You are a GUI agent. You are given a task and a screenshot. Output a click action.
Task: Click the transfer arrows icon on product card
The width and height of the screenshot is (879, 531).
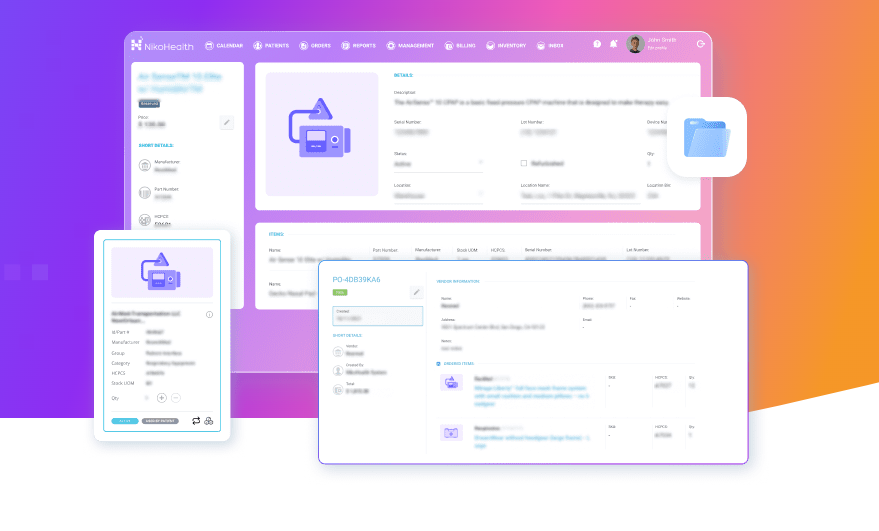196,421
